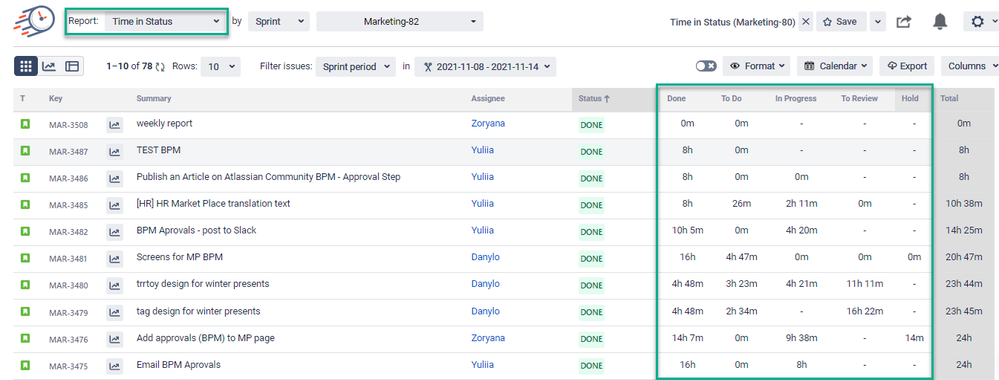
Task: Switch to pivot layout view
Action: click(72, 66)
